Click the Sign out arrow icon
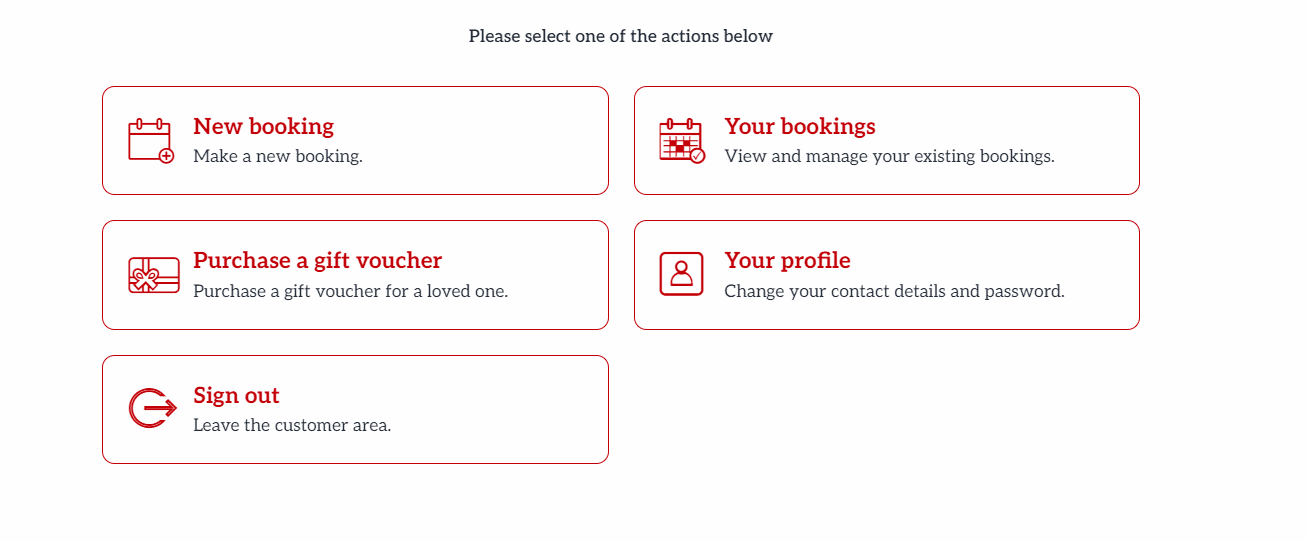The image size is (1307, 541). coord(153,408)
